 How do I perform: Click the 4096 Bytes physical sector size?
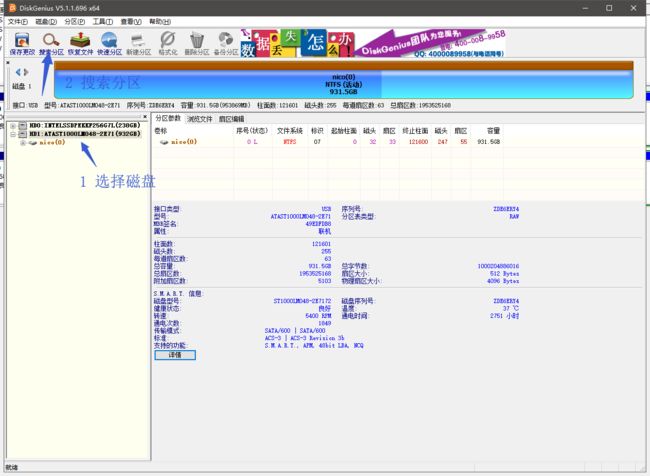click(x=503, y=281)
